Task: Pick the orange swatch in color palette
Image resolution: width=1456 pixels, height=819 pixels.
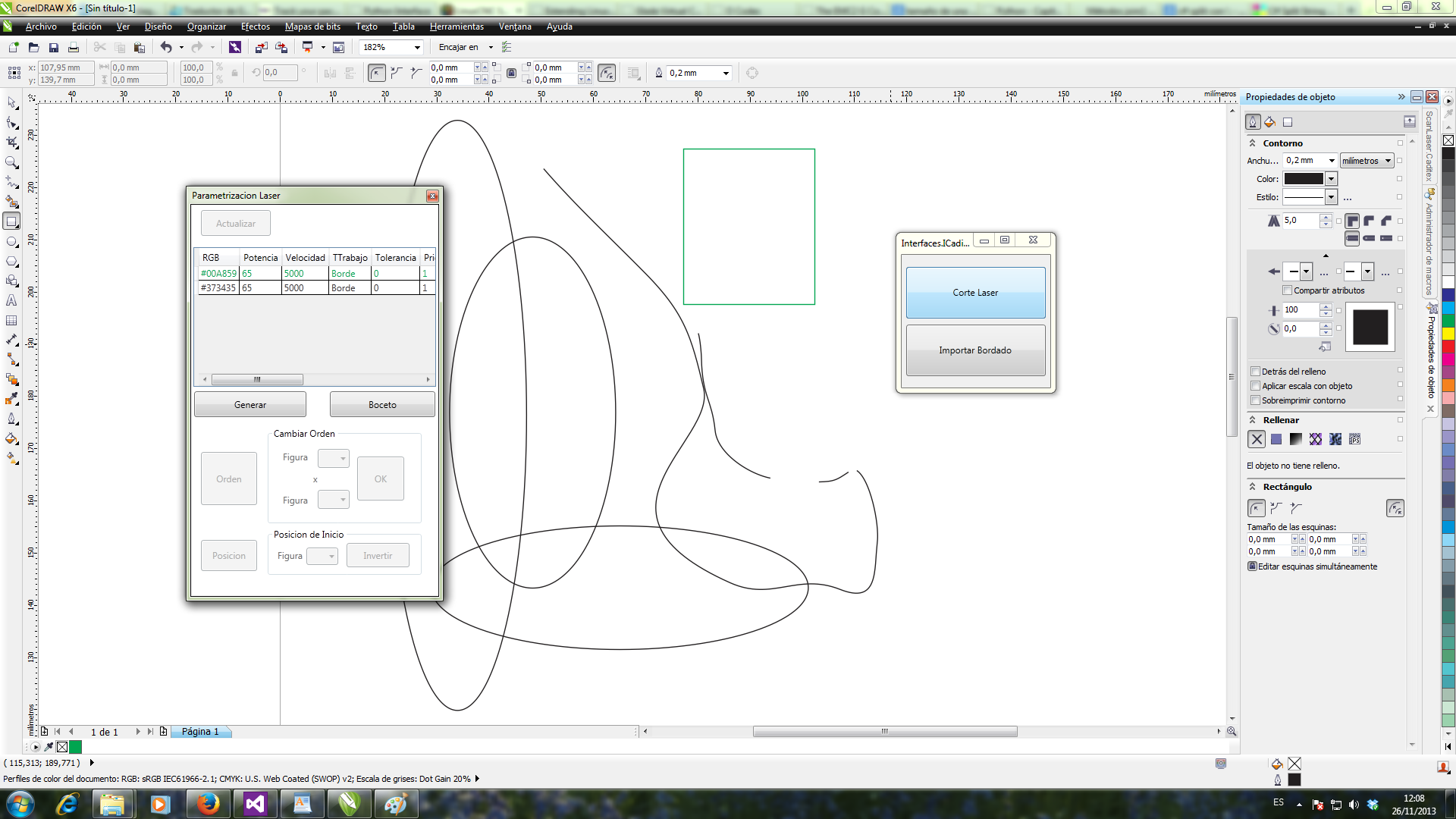Action: tap(1448, 384)
